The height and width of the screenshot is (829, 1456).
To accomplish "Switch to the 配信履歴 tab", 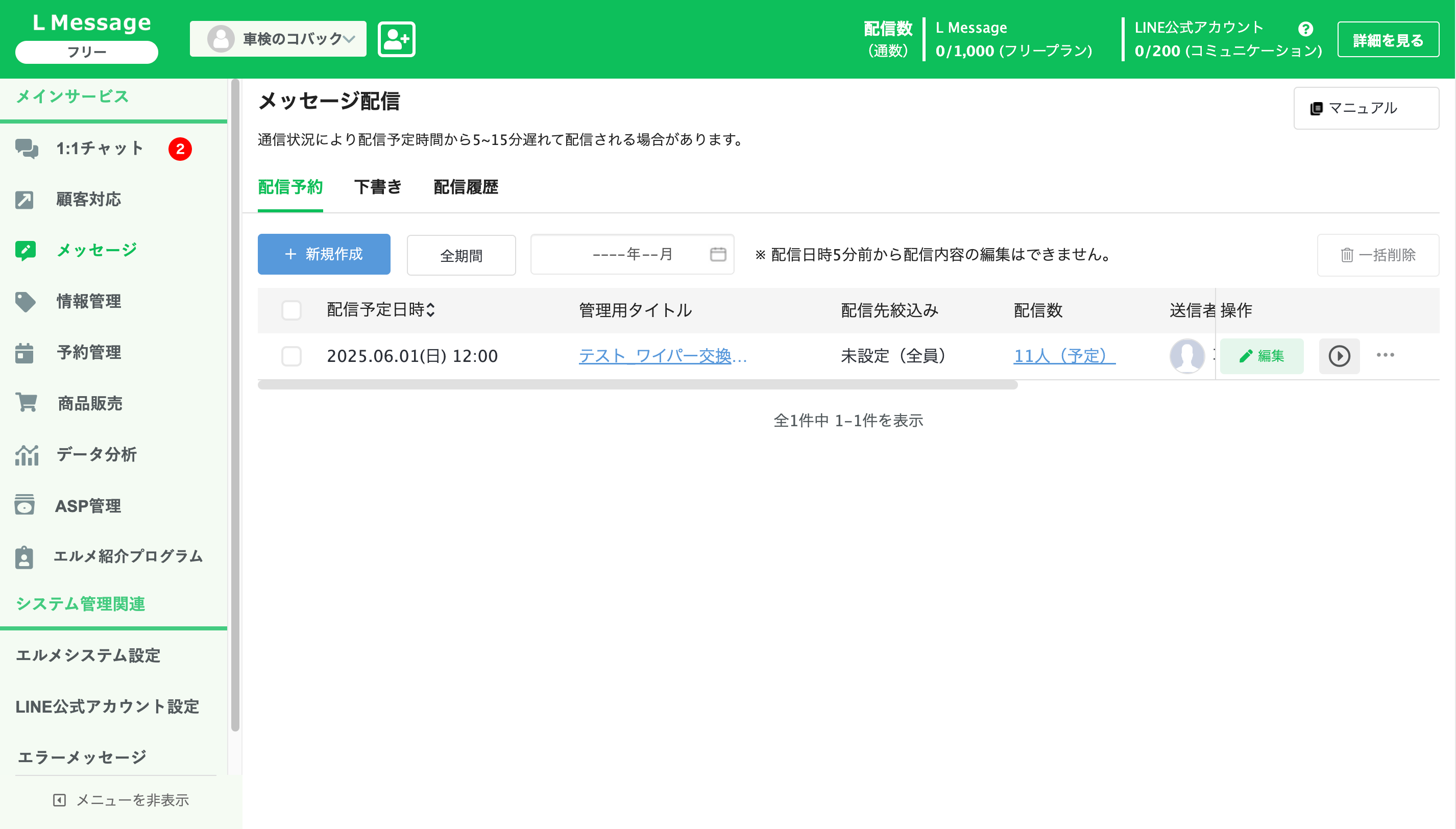I will click(466, 187).
